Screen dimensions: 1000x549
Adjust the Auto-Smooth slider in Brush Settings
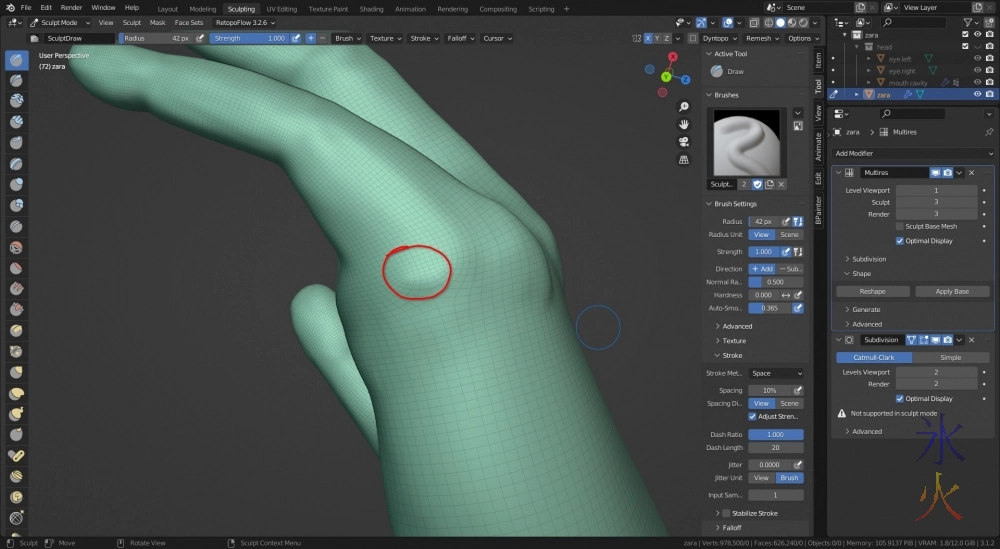pyautogui.click(x=768, y=308)
